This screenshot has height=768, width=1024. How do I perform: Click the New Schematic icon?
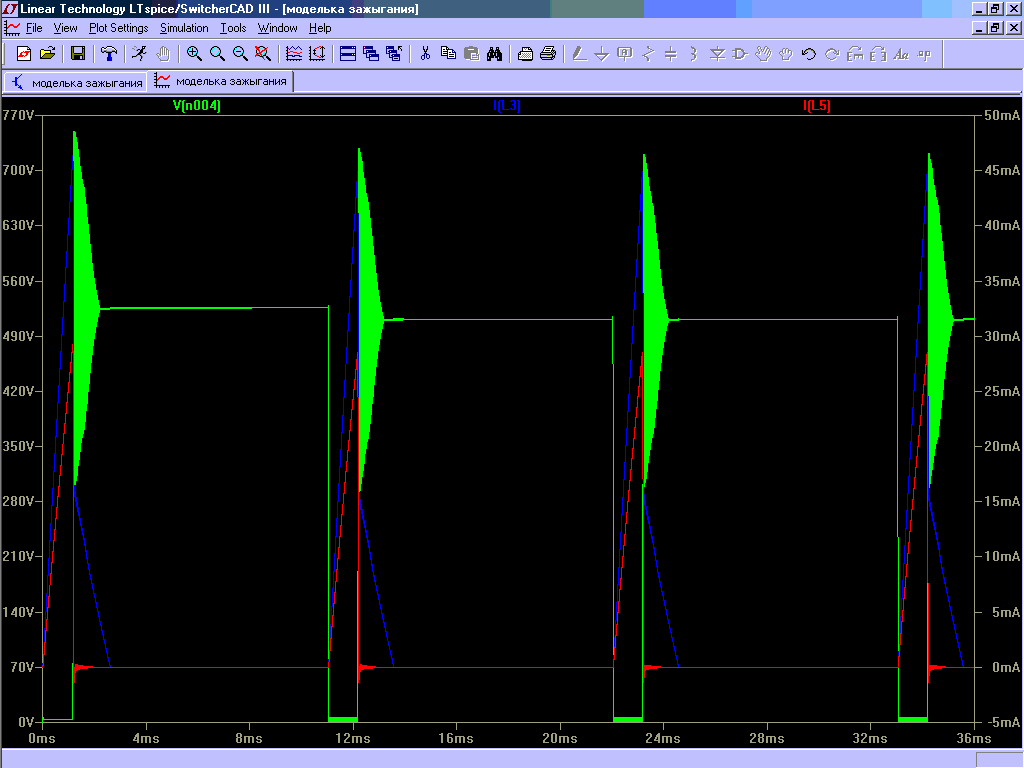tap(24, 53)
